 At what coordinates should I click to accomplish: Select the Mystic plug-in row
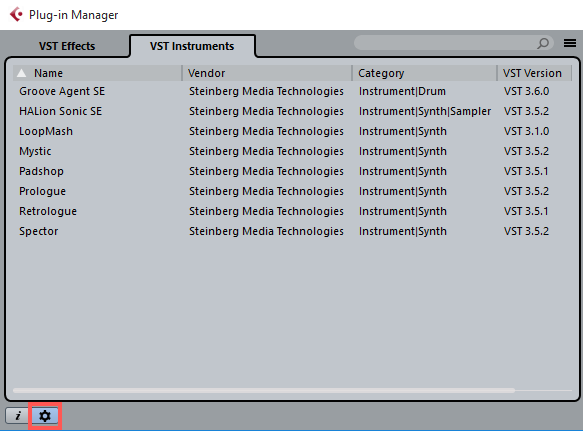[x=292, y=151]
